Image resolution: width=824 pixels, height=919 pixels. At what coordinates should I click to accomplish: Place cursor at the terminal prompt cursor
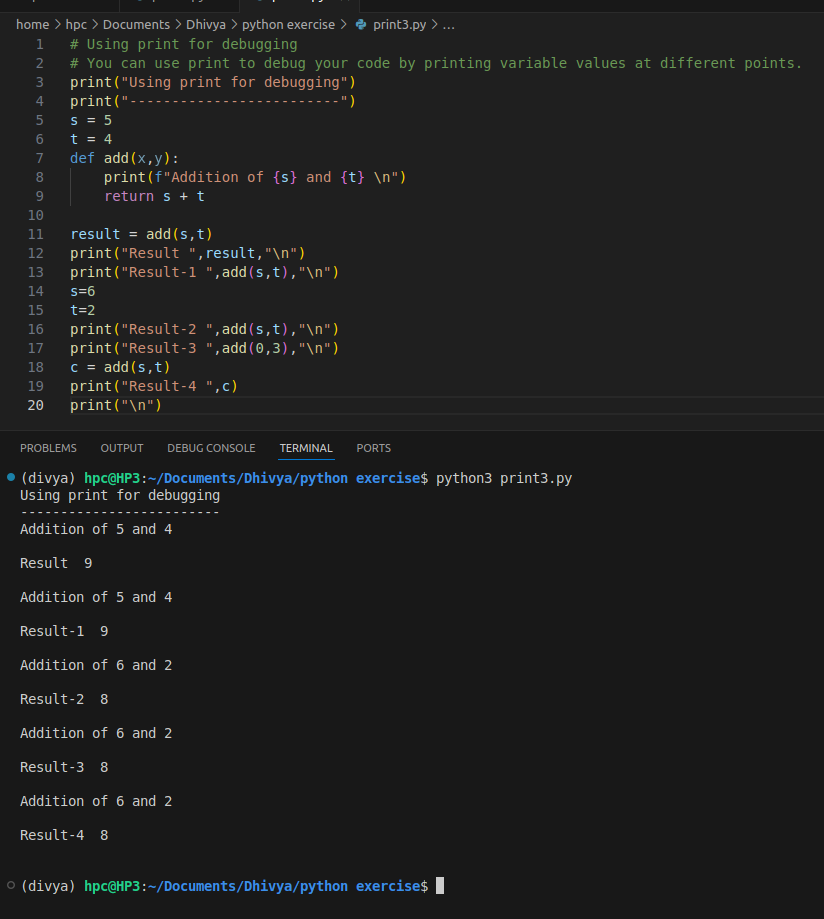[440, 886]
